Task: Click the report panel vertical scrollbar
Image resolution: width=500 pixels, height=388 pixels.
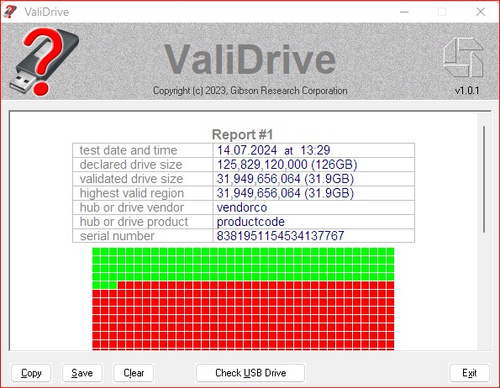Action: [x=484, y=179]
